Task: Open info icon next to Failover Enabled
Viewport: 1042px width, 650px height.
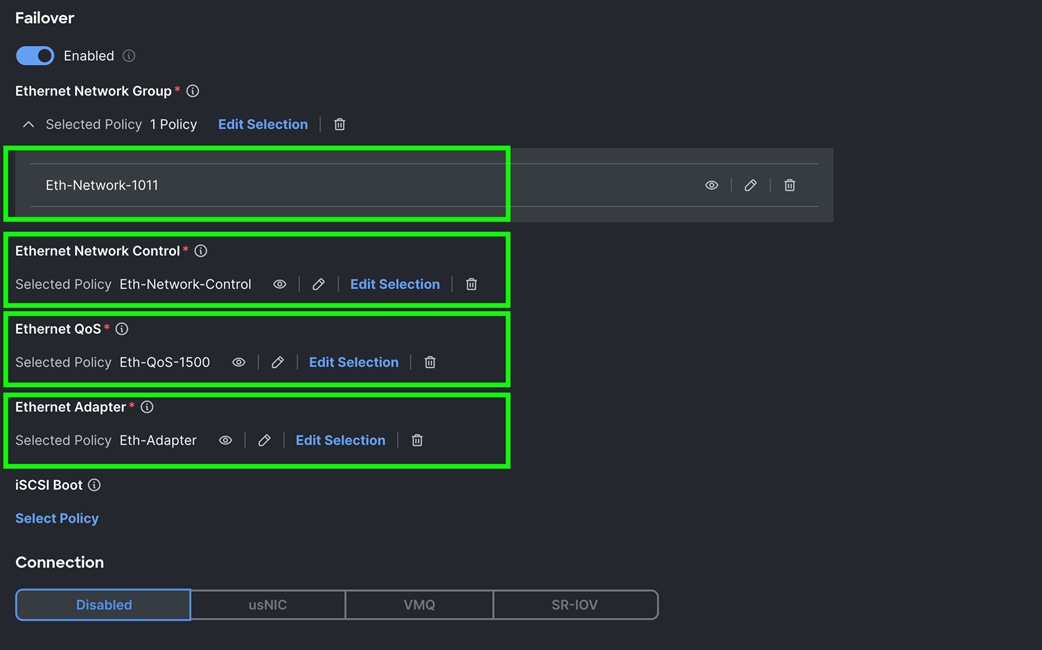Action: 129,56
